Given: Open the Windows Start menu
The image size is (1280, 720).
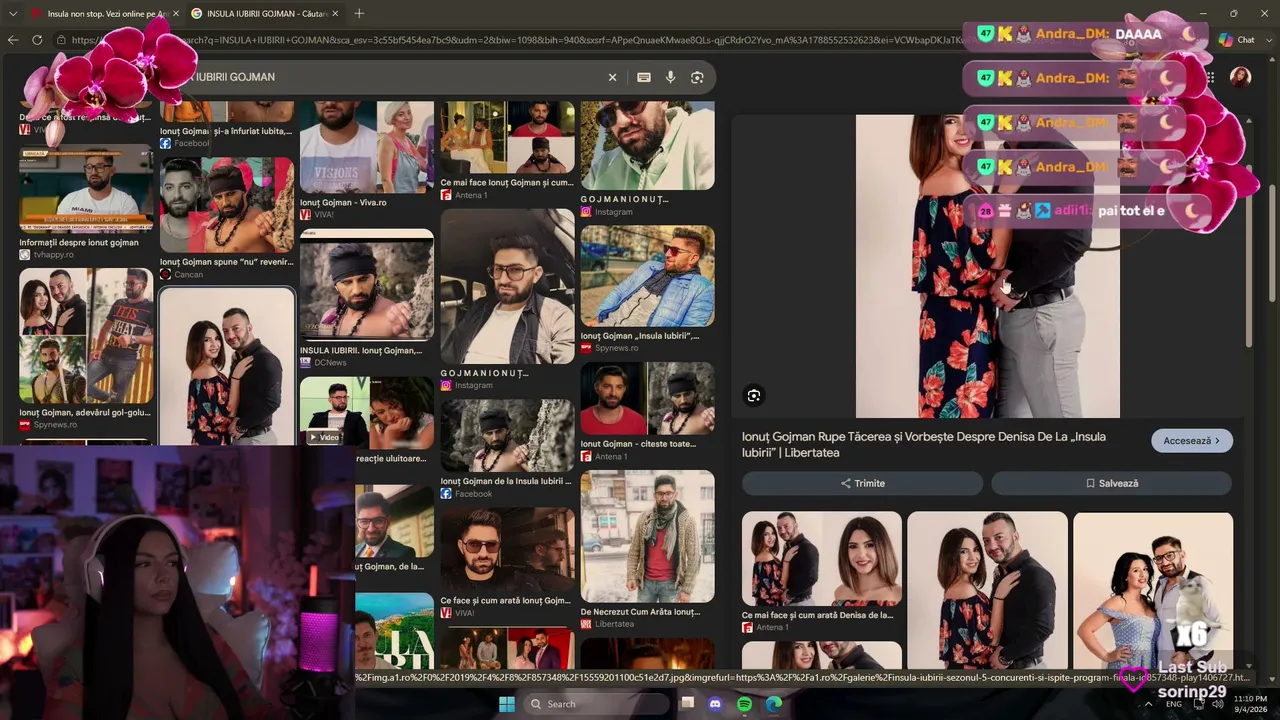Looking at the screenshot, I should pos(507,704).
